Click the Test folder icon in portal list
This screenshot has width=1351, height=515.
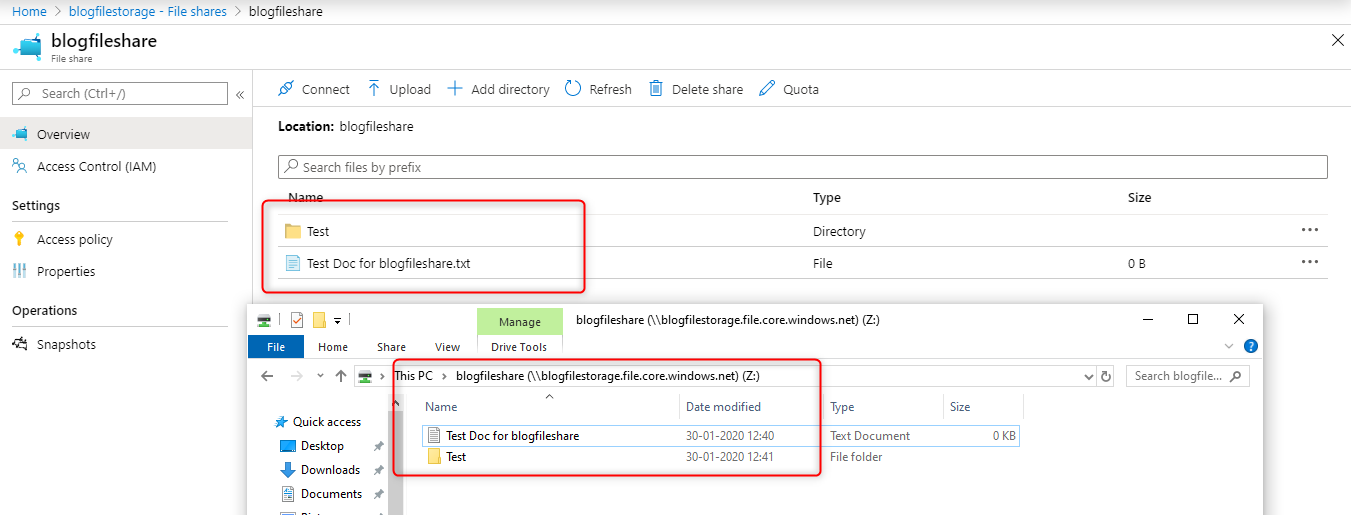coord(293,231)
